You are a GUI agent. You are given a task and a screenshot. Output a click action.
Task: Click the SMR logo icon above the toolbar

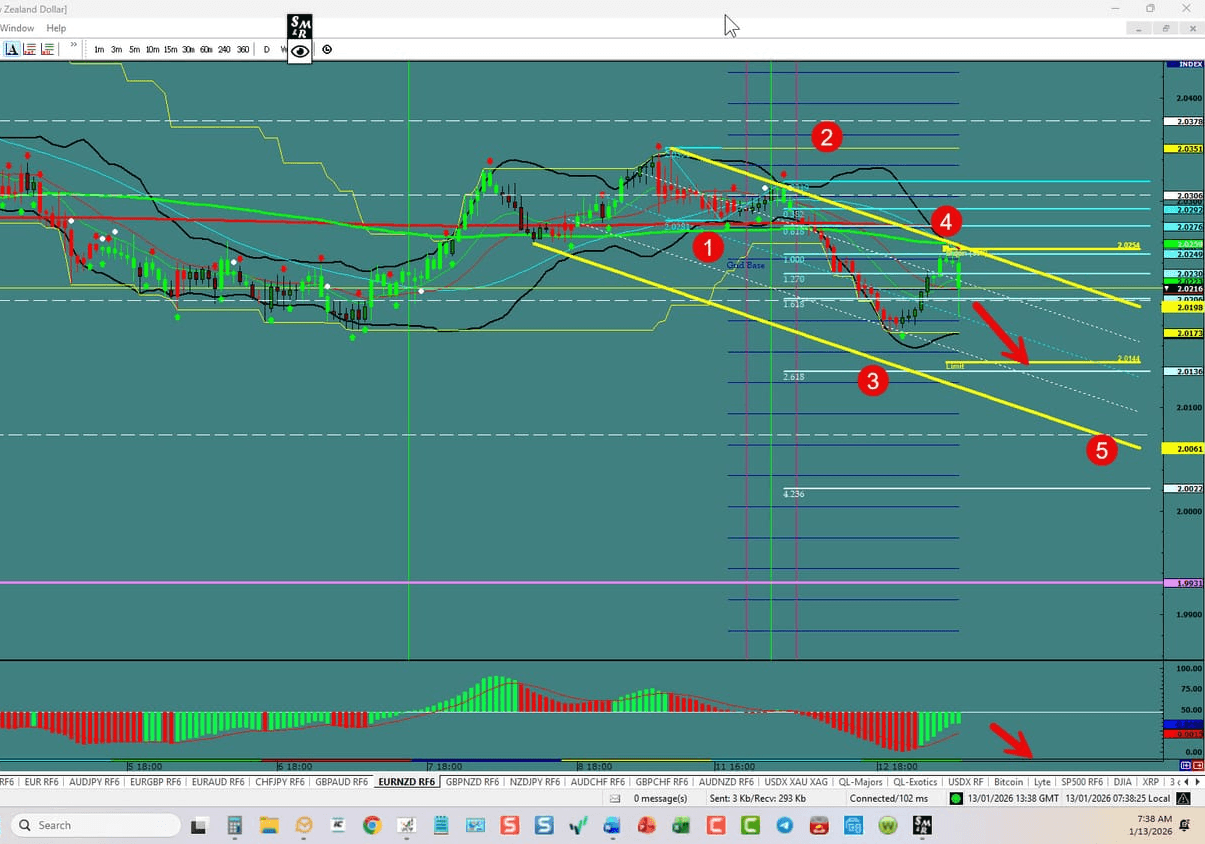click(x=299, y=25)
